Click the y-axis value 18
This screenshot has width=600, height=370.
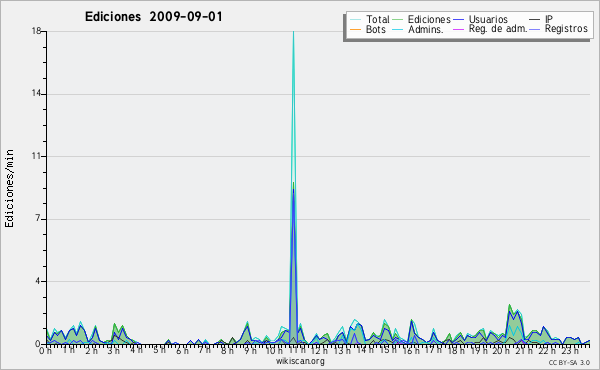point(36,31)
